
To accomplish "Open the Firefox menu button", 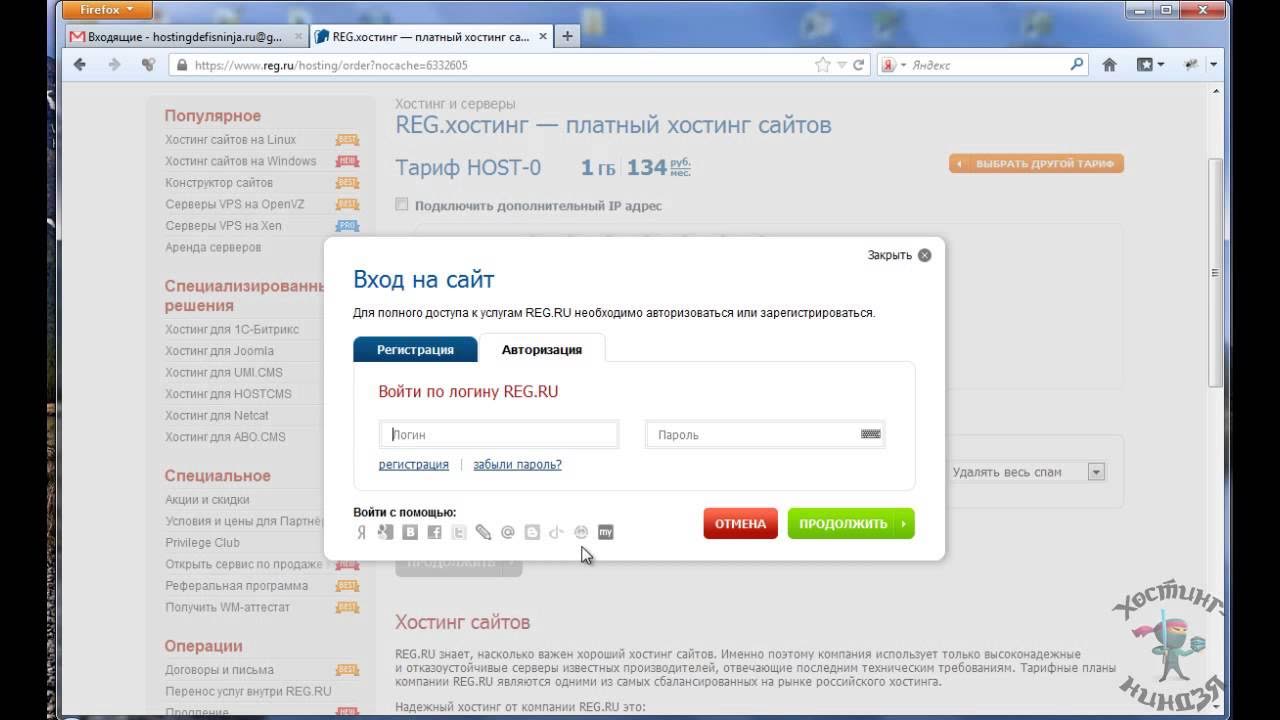I will [106, 10].
